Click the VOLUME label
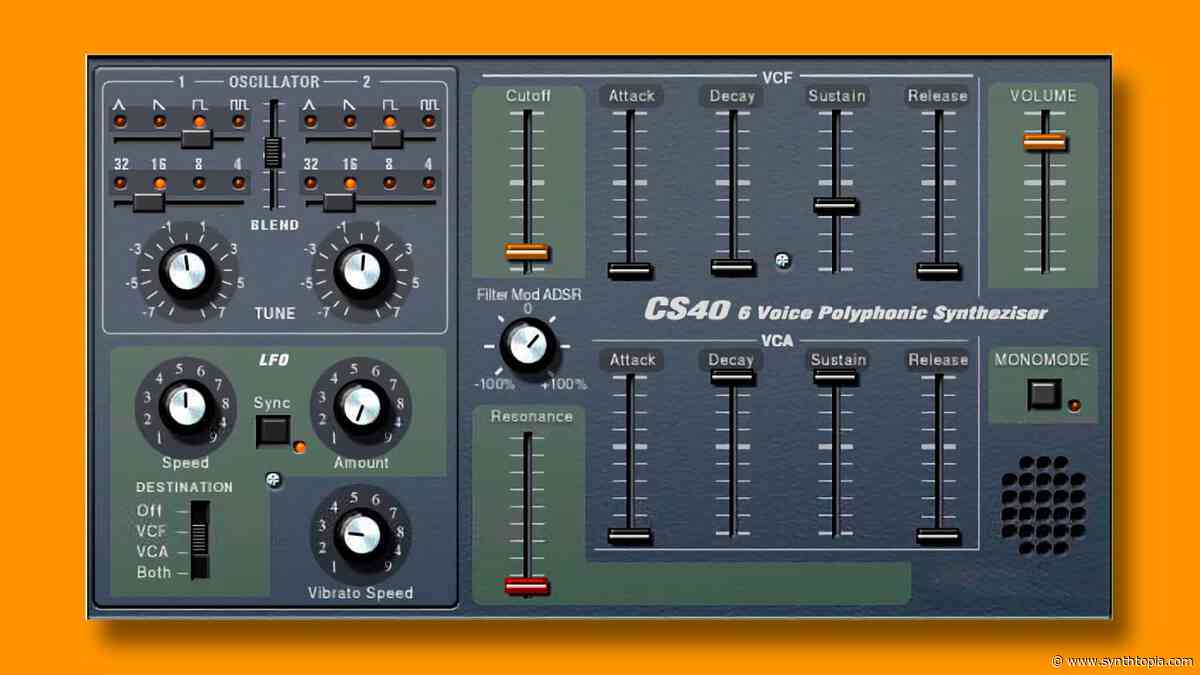This screenshot has width=1200, height=675. coord(1043,96)
